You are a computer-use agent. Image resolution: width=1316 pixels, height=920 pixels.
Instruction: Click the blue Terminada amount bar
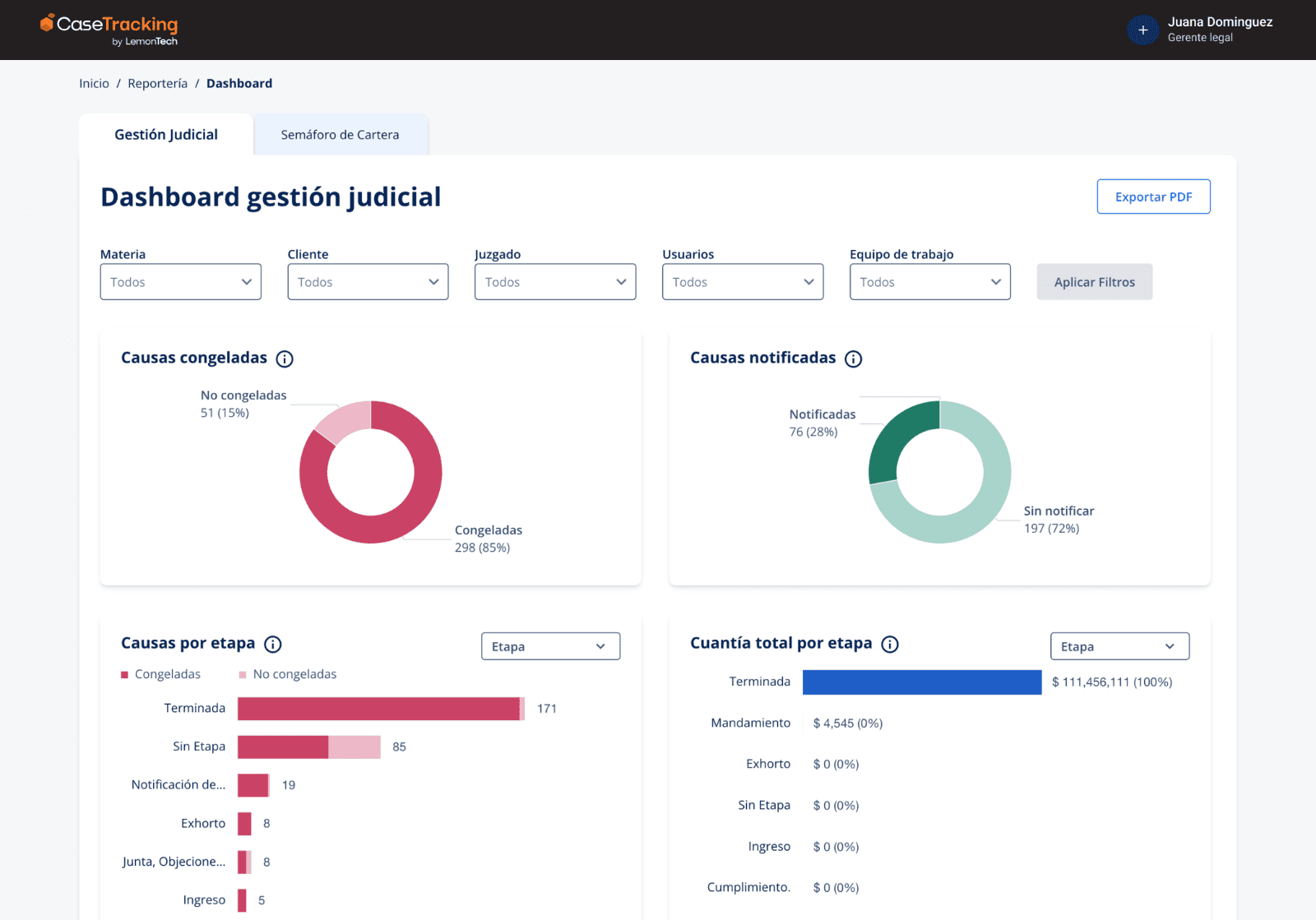(921, 682)
